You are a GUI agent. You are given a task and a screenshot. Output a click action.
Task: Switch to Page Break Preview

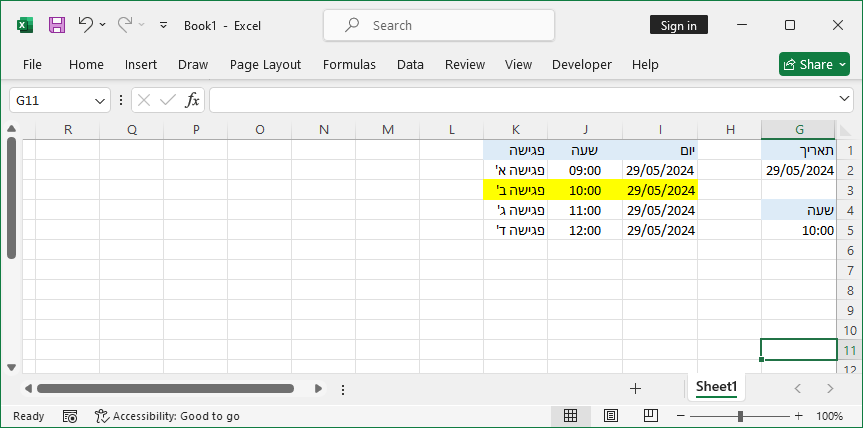coord(650,416)
